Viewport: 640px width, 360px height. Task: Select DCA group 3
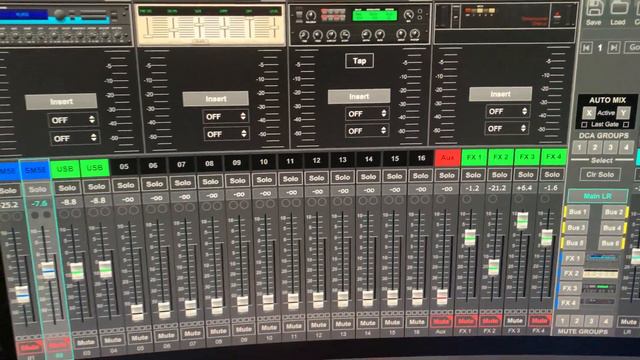click(x=610, y=147)
